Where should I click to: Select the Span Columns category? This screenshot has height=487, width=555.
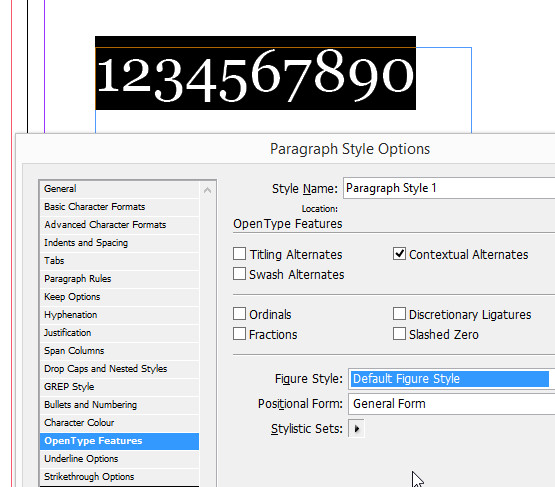click(119, 351)
